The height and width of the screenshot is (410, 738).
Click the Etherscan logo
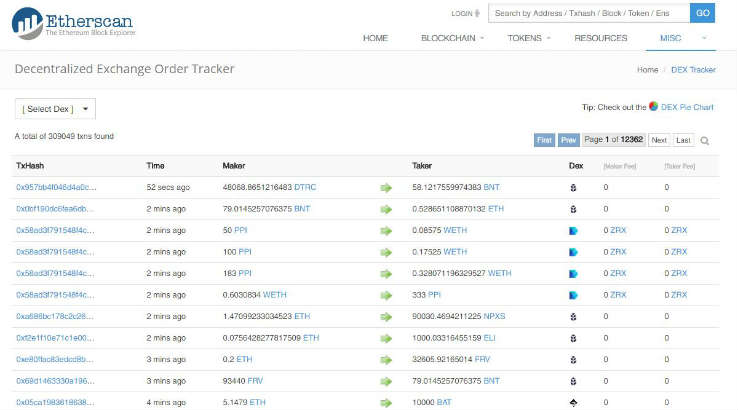(x=70, y=22)
